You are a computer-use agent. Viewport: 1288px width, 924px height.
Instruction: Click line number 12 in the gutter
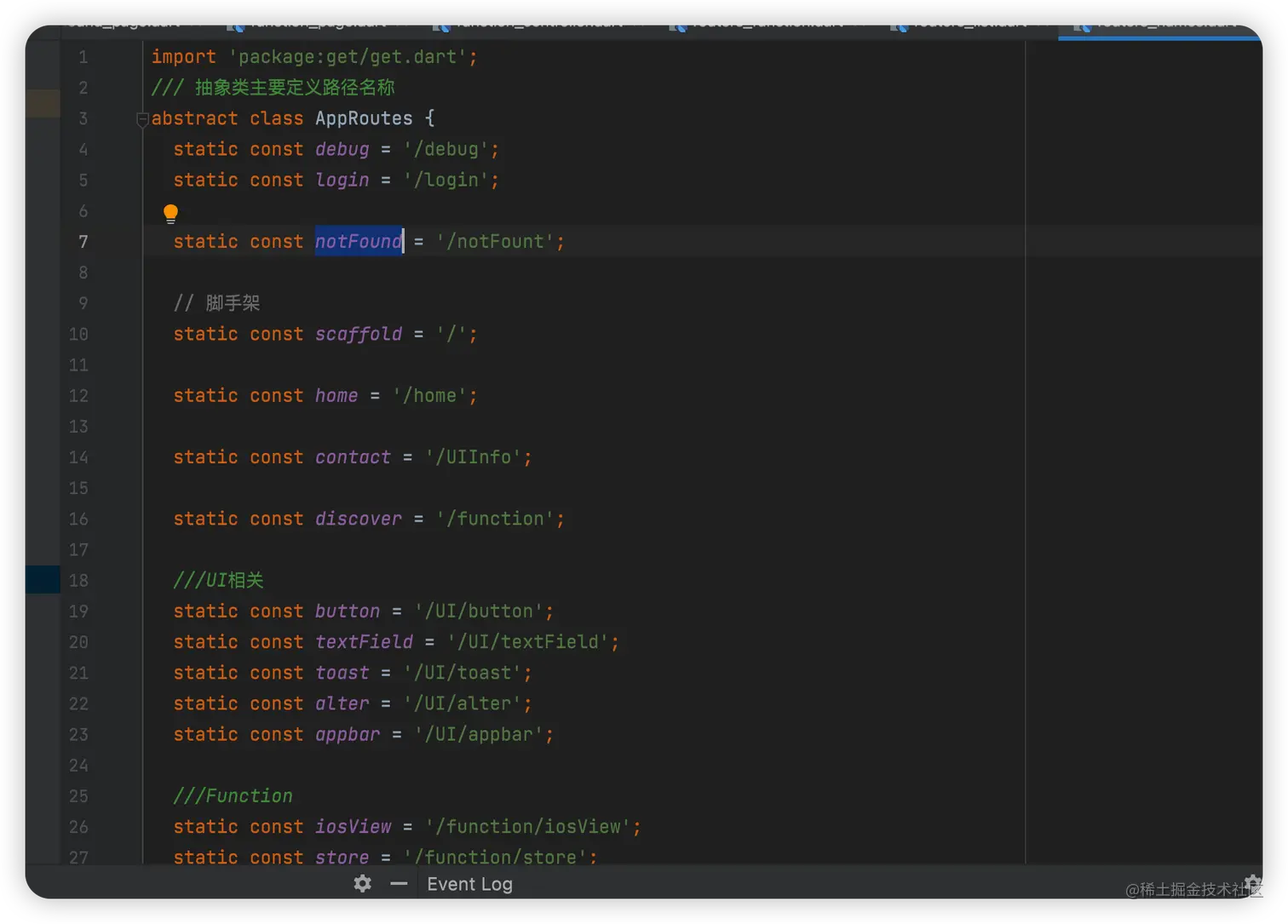[78, 395]
